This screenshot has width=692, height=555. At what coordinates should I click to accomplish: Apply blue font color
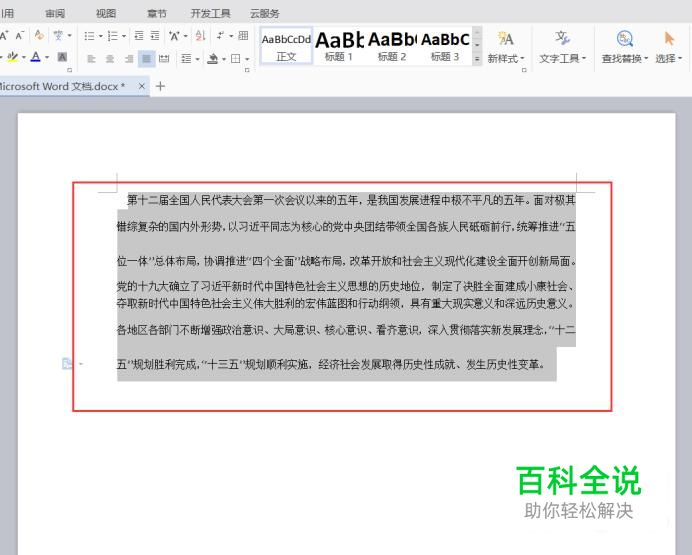click(36, 57)
